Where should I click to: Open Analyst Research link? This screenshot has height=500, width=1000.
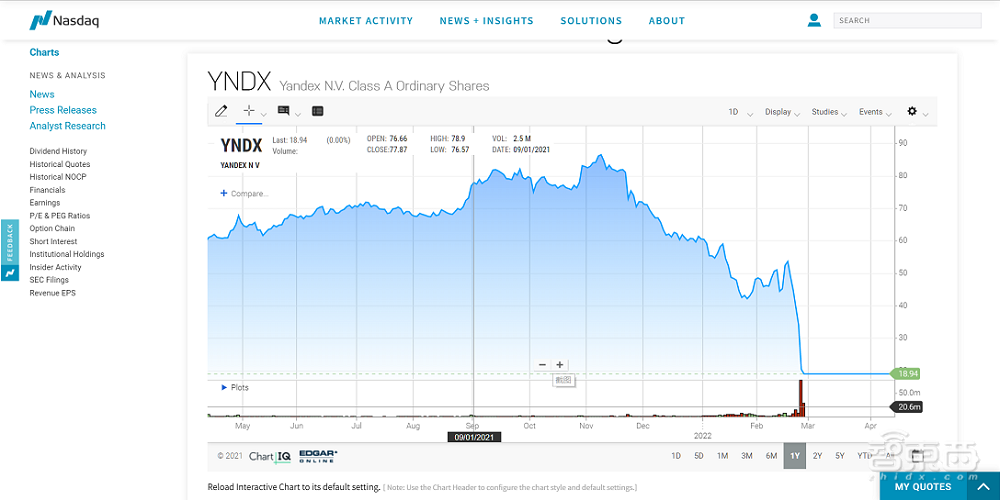67,126
